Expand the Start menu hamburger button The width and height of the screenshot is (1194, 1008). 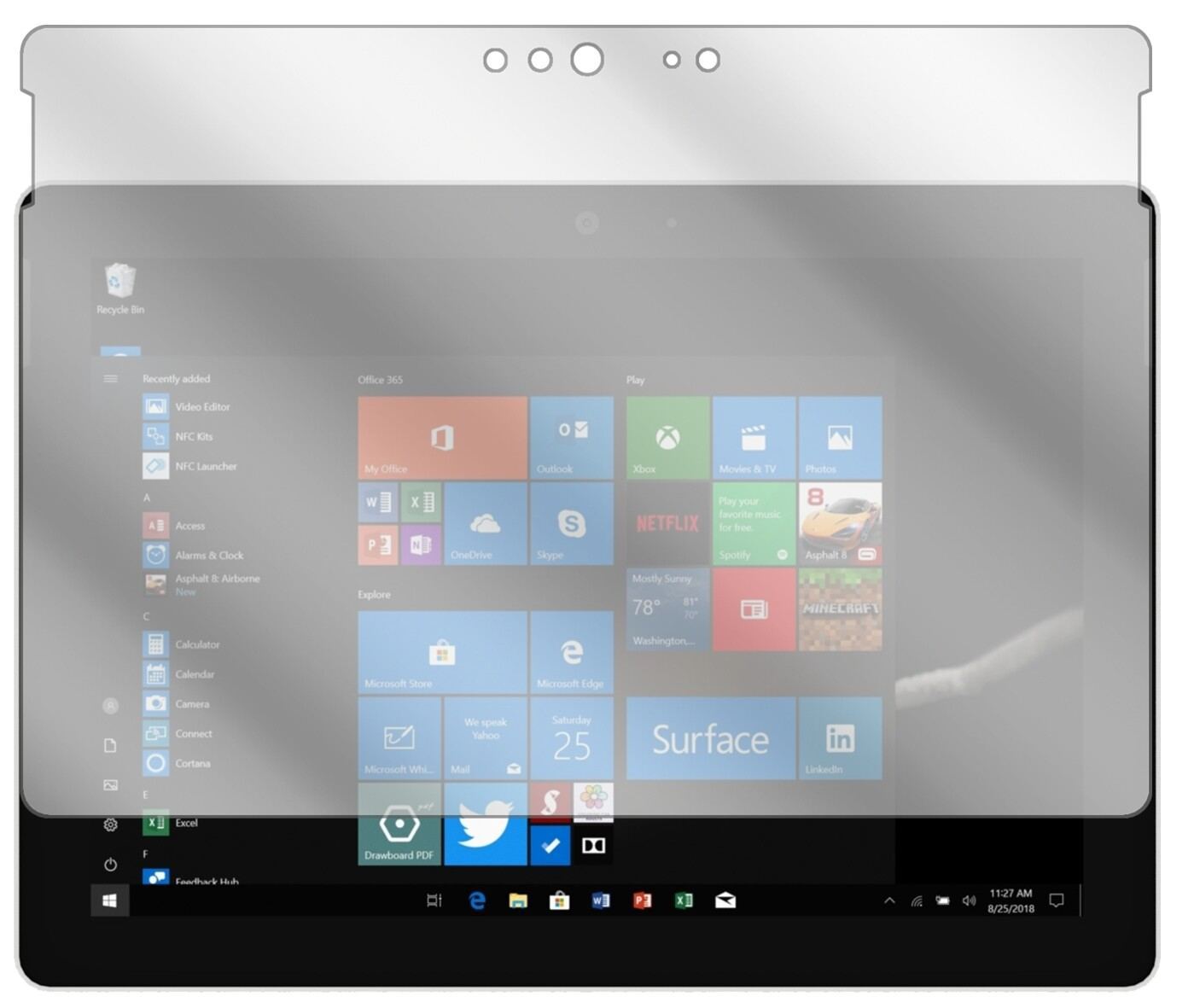(x=110, y=378)
